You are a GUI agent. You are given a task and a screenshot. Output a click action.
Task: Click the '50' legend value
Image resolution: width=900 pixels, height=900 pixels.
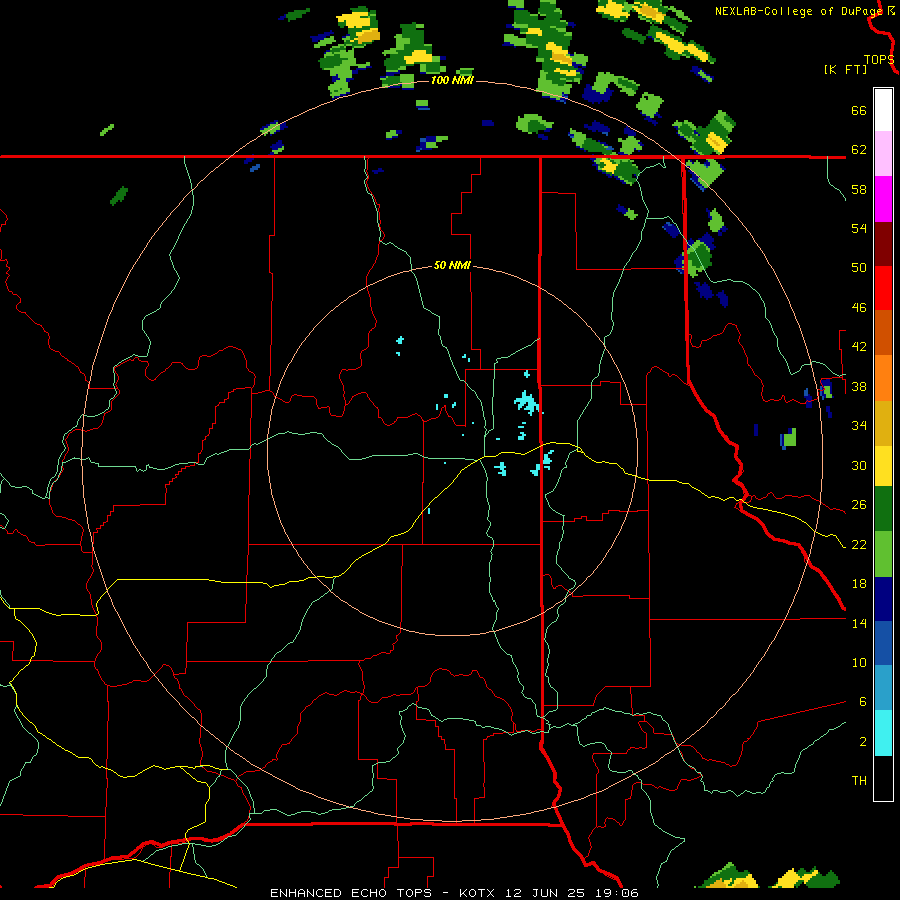point(859,267)
